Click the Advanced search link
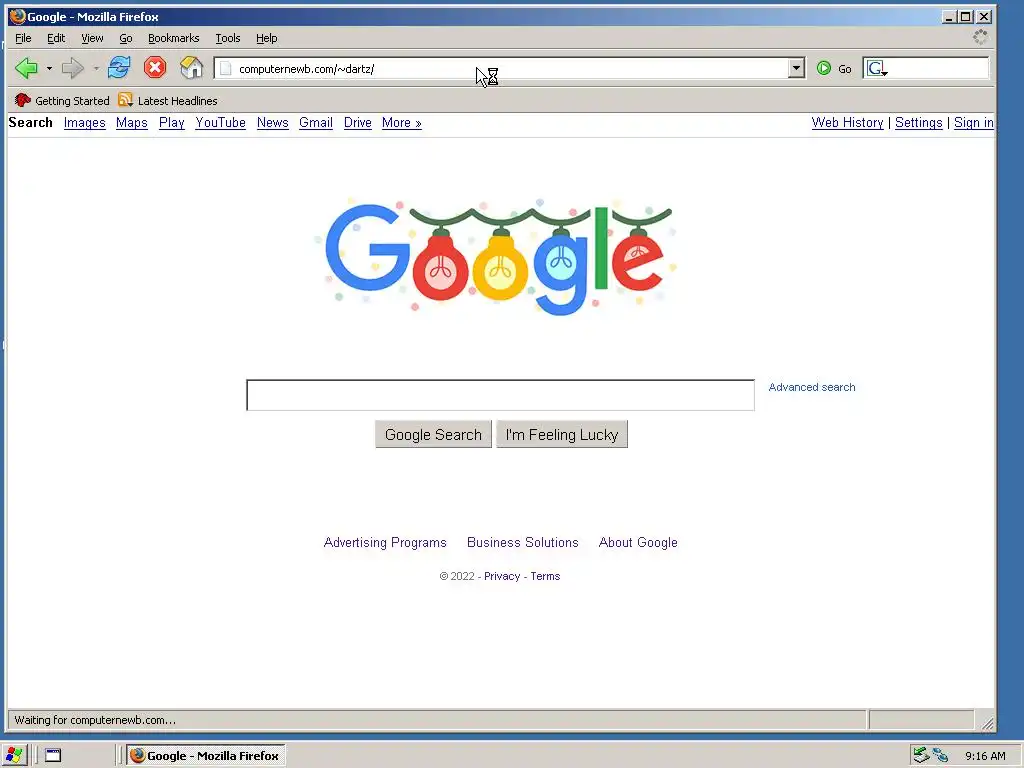Image resolution: width=1024 pixels, height=768 pixels. (x=812, y=387)
